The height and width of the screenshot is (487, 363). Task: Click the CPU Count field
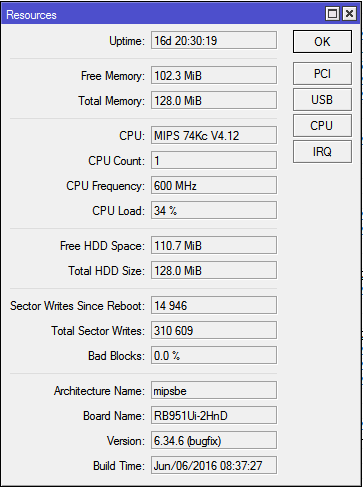214,160
